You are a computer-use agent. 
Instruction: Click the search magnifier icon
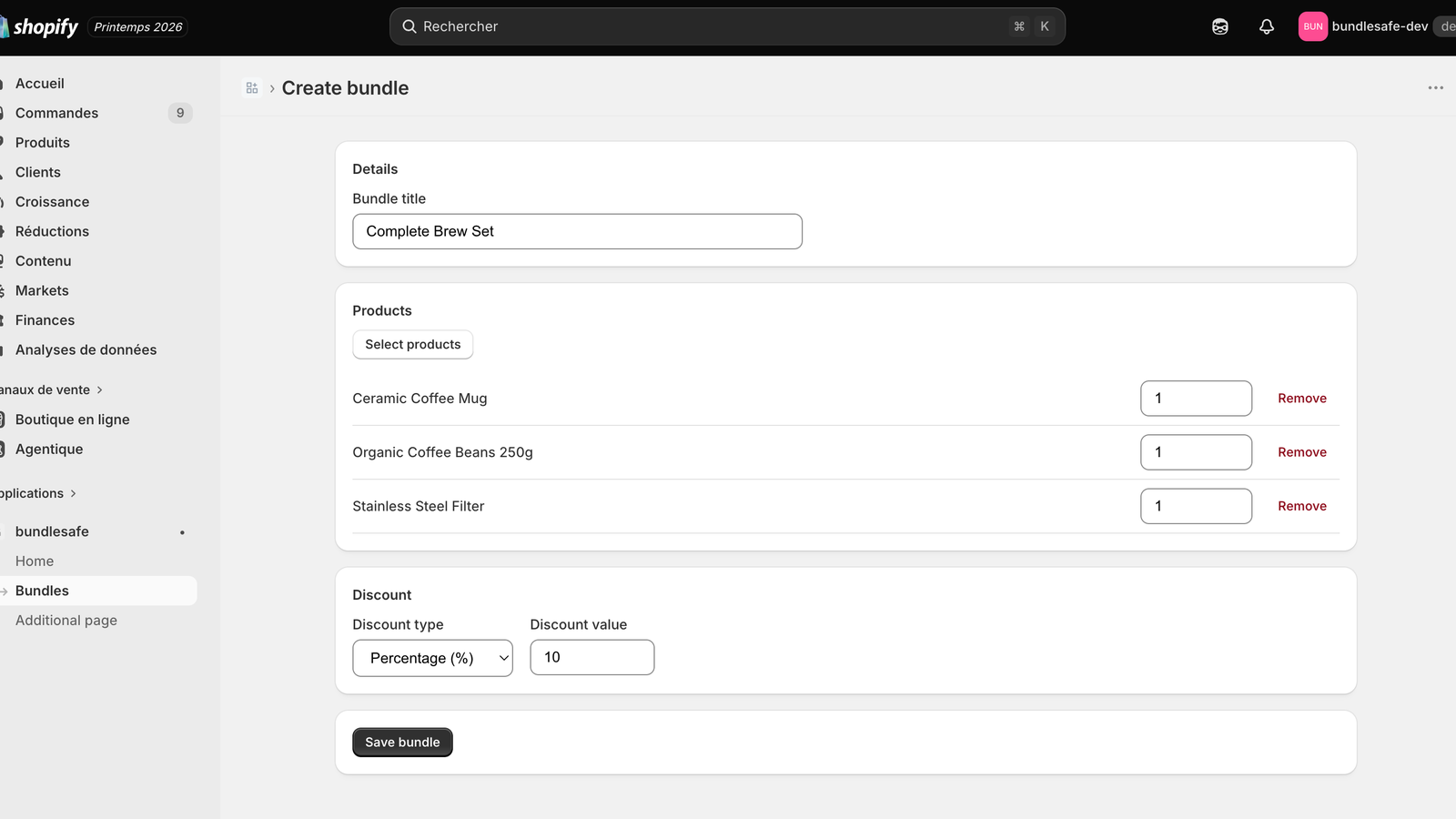pos(409,26)
